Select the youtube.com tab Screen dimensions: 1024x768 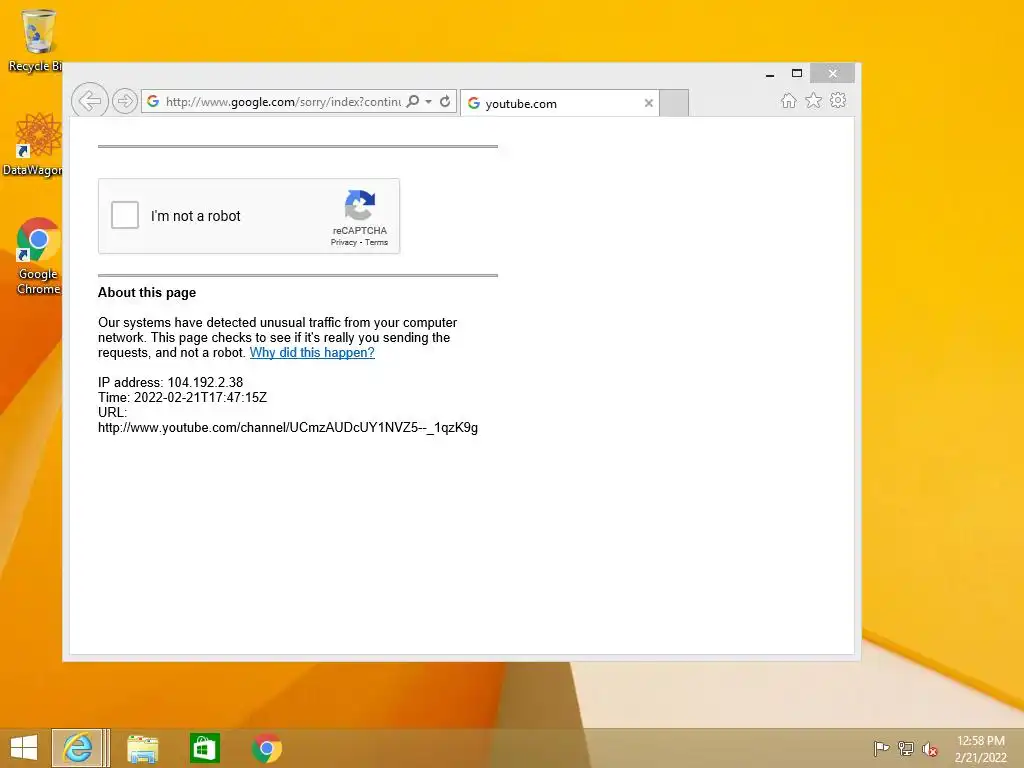click(559, 103)
